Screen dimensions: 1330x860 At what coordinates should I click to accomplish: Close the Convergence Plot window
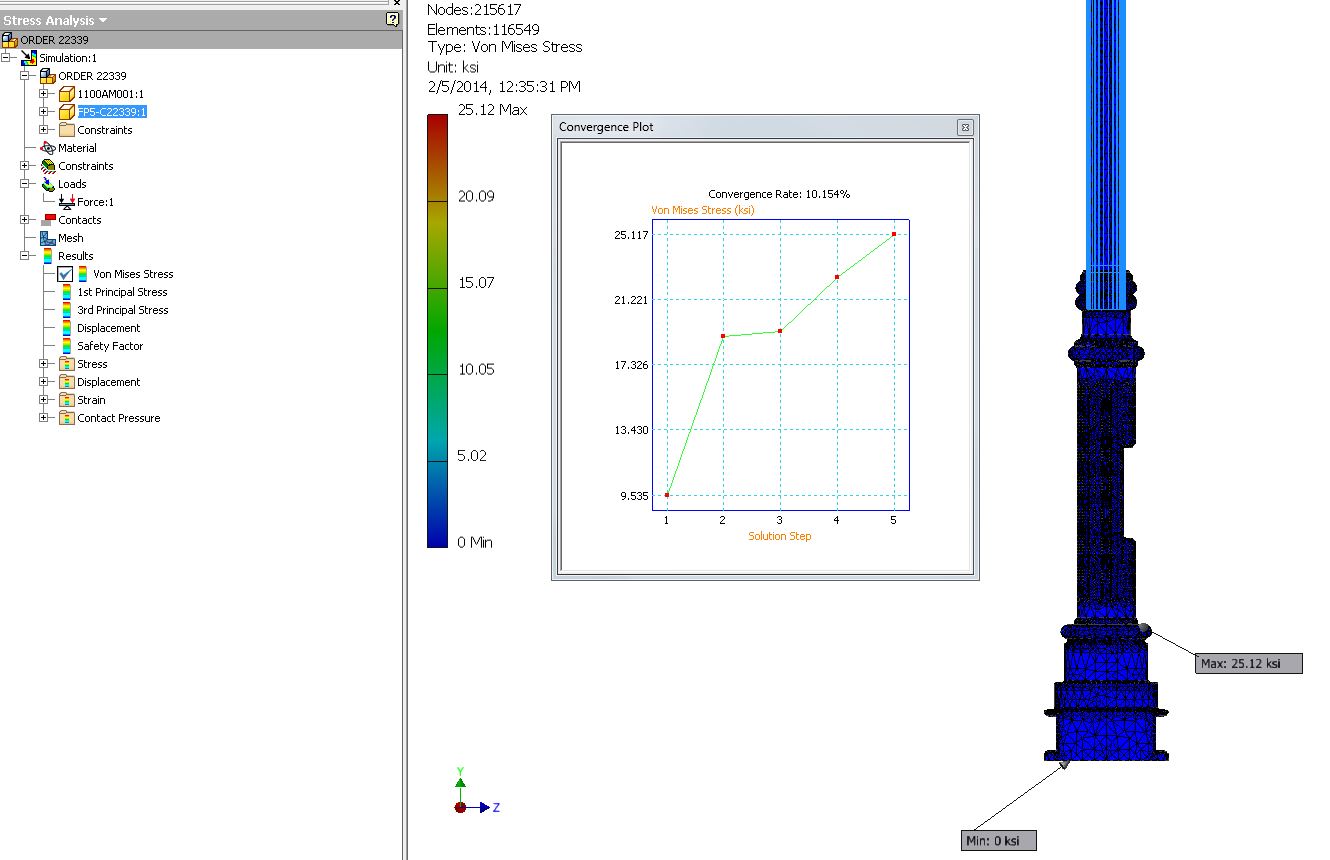964,127
